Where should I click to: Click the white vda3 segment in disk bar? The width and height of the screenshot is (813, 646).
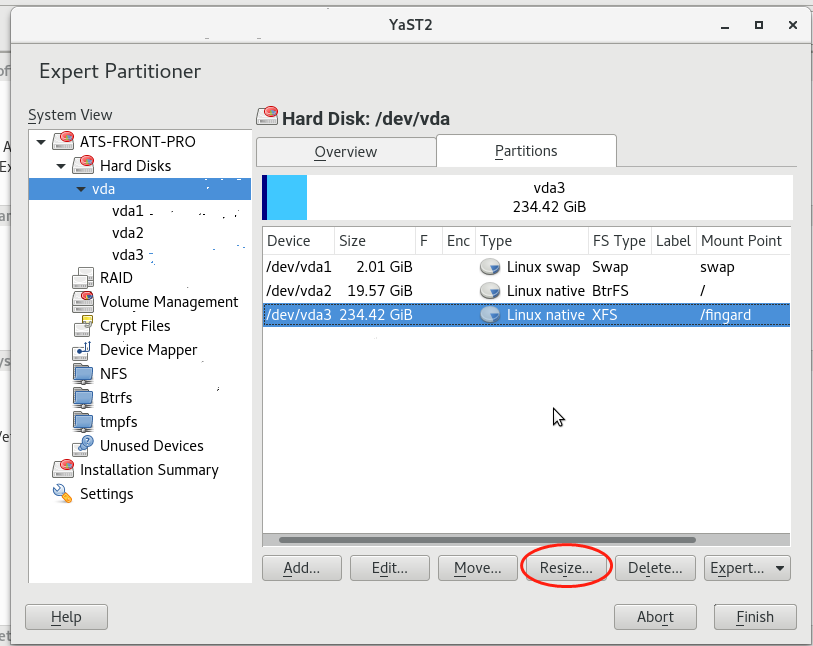point(550,198)
